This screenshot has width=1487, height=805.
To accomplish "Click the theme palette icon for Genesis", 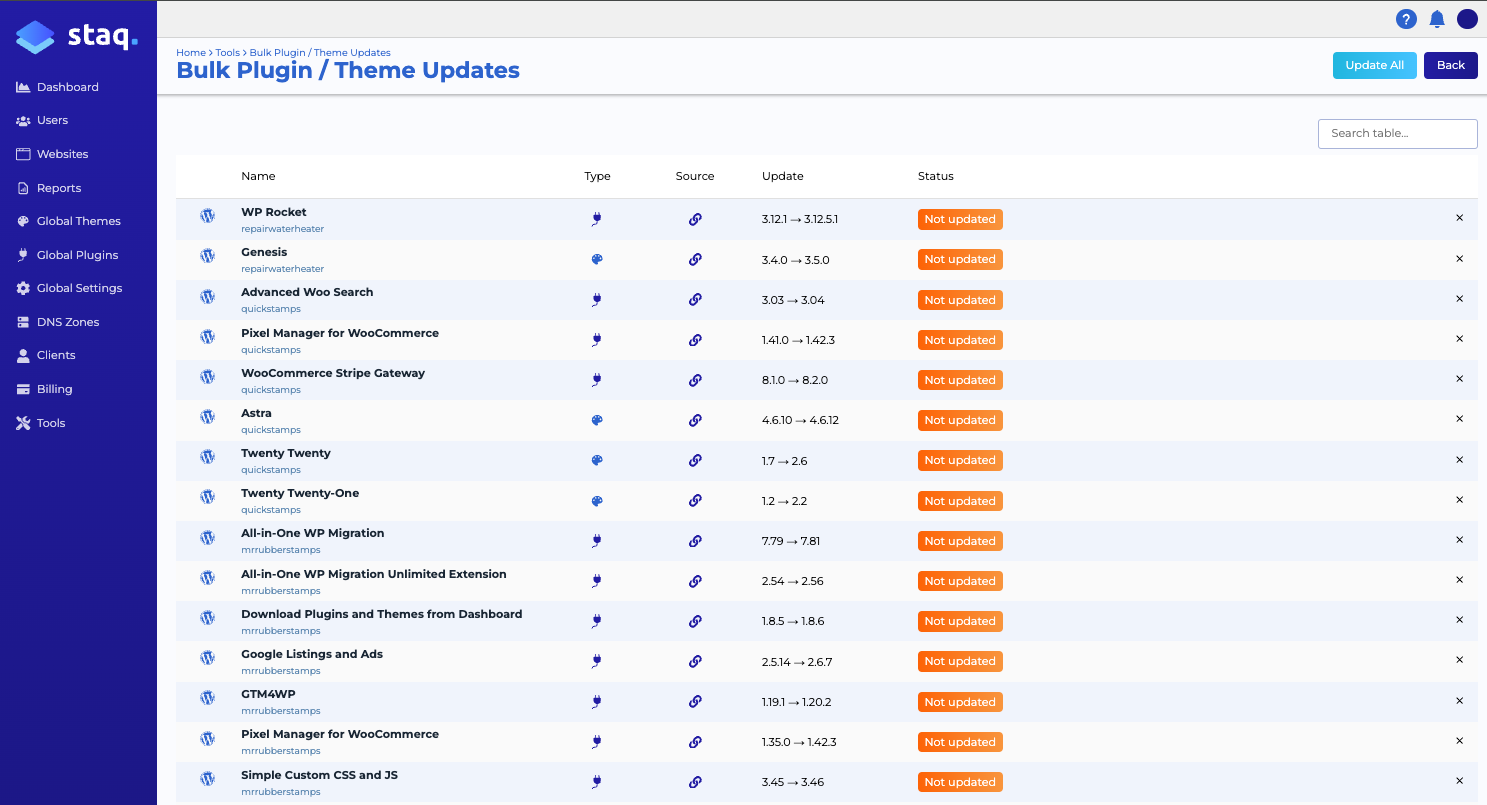I will (x=597, y=259).
